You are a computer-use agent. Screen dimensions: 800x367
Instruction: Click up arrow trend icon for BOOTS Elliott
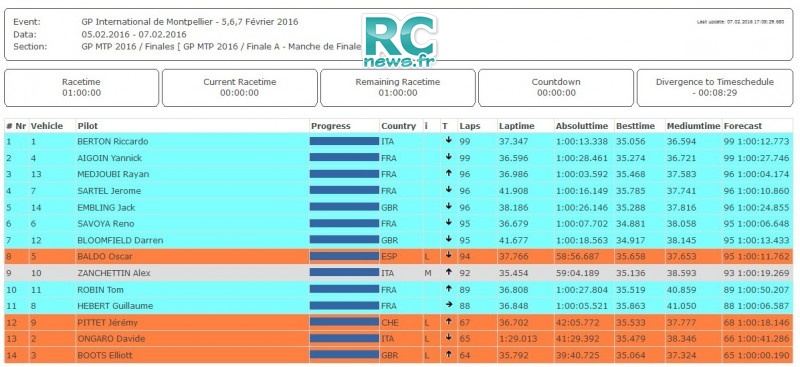448,355
